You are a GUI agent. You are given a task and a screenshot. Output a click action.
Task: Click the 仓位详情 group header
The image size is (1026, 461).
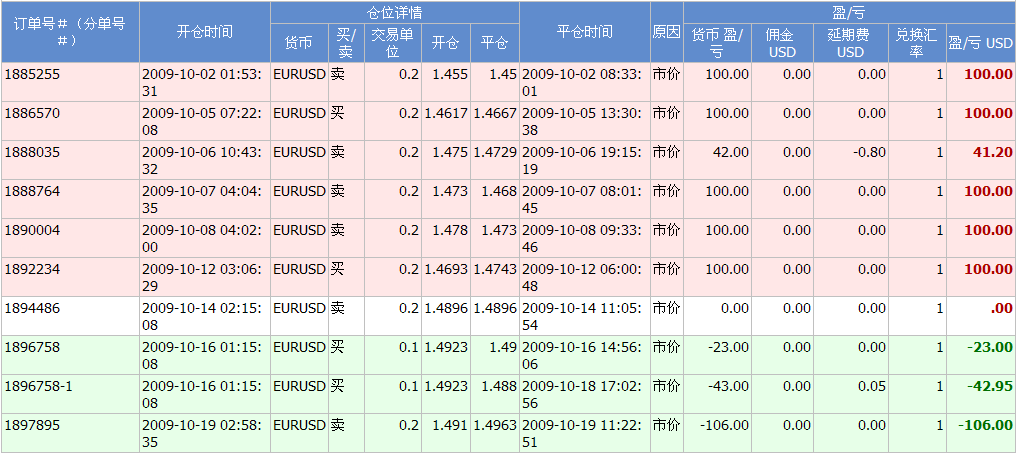pos(394,13)
